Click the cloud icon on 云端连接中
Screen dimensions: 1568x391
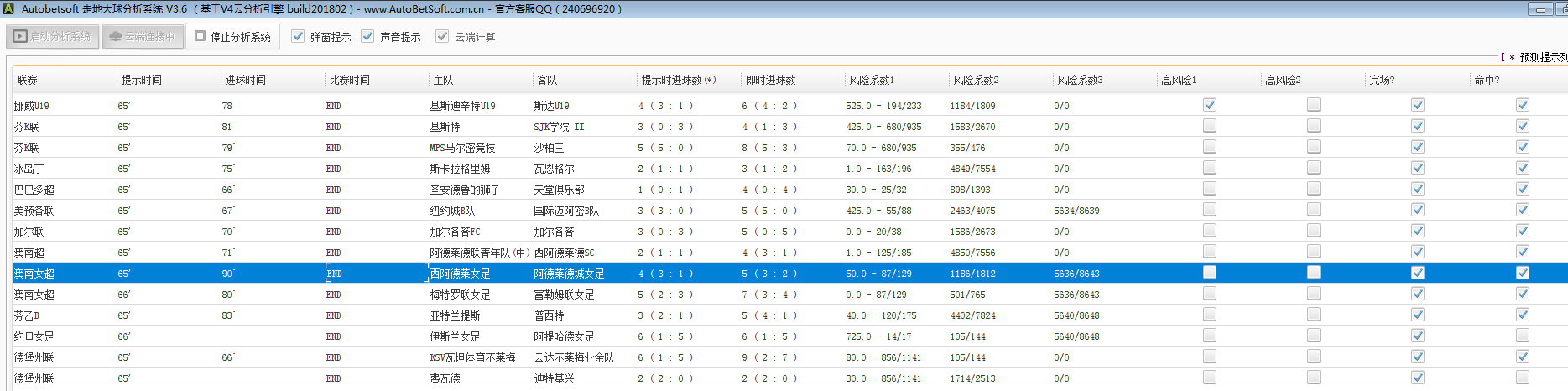[116, 37]
